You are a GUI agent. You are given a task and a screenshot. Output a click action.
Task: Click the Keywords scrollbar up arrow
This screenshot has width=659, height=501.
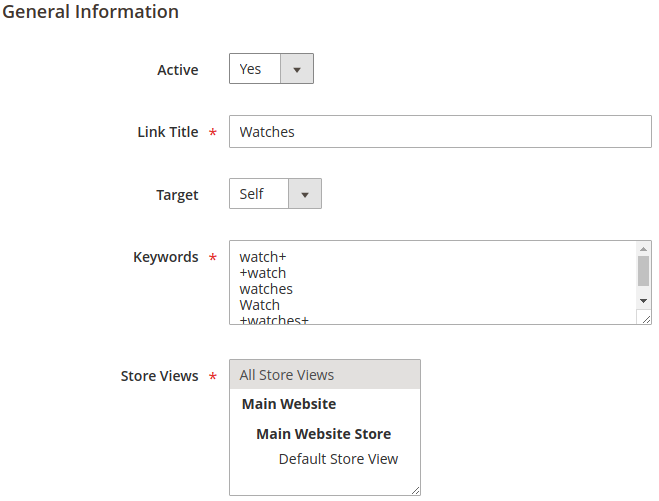coord(644,249)
